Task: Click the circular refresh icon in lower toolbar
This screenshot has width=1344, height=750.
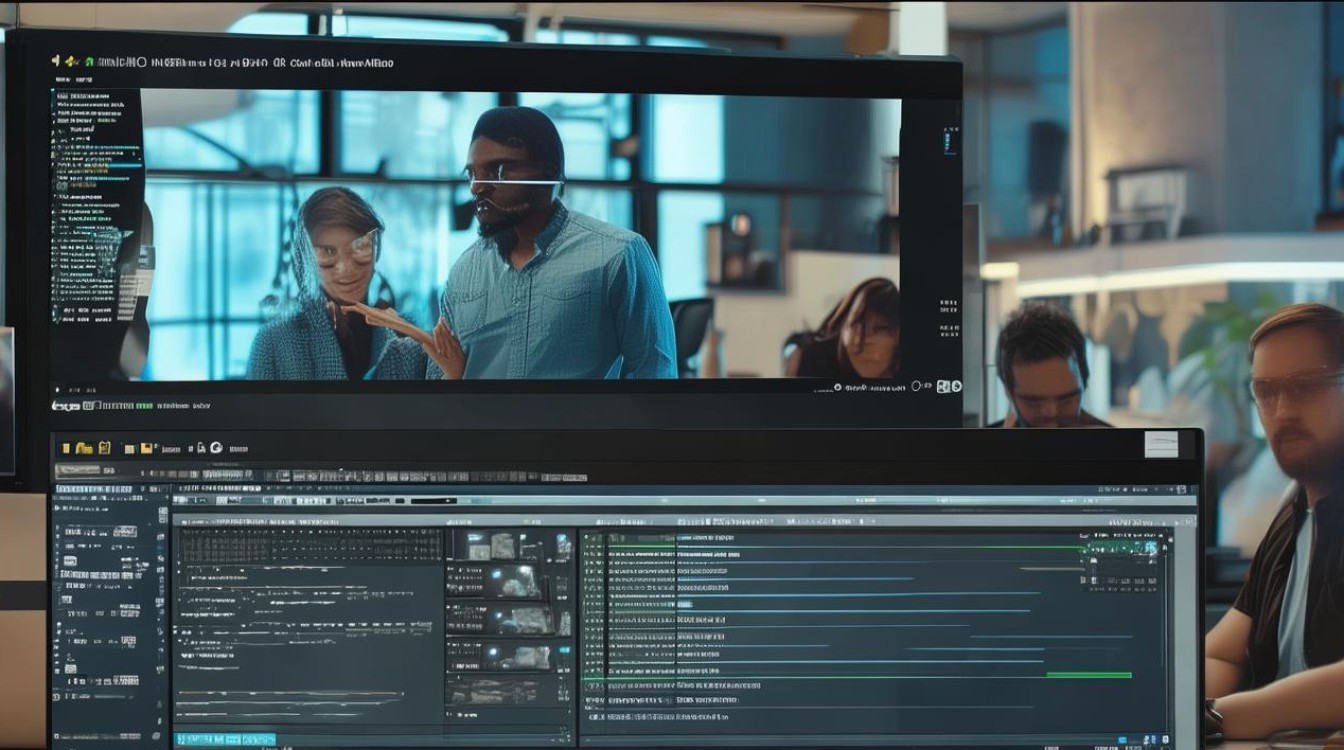Action: [x=216, y=448]
